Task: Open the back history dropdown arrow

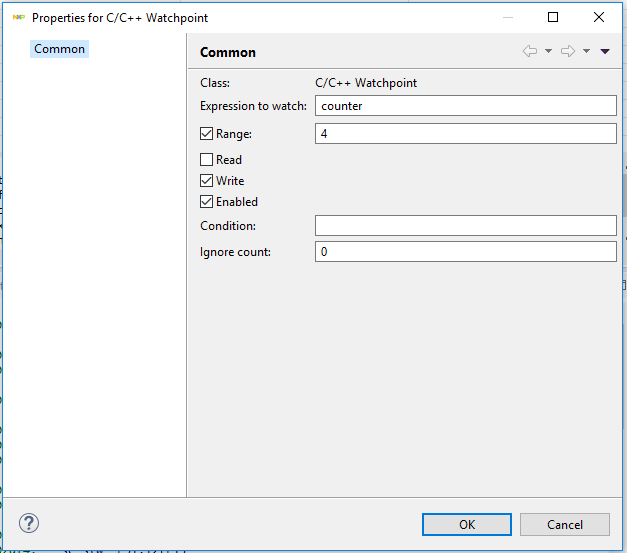Action: pos(549,52)
